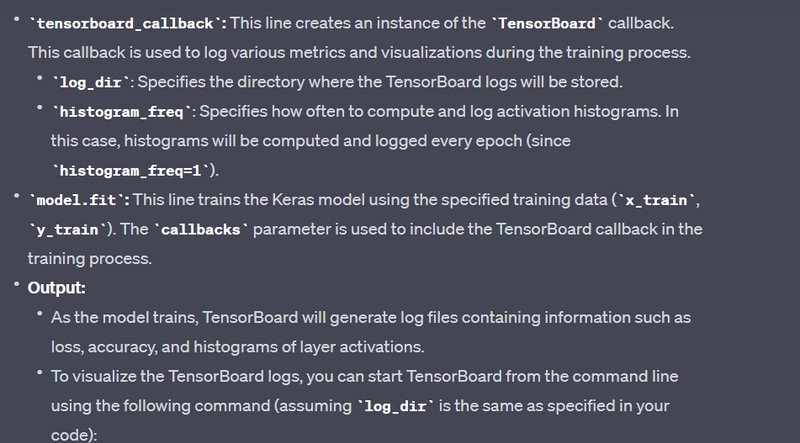The image size is (800, 443).
Task: Click 'As the model trains' sentence start
Action: tap(125, 317)
